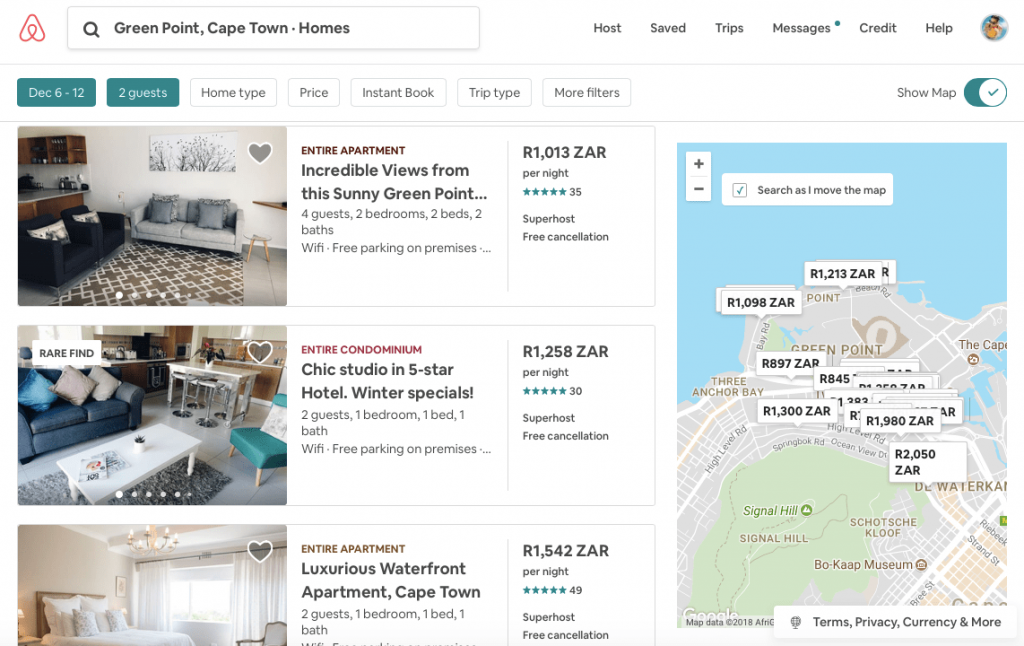This screenshot has width=1024, height=646.
Task: Open the Trips menu item
Action: pyautogui.click(x=729, y=28)
